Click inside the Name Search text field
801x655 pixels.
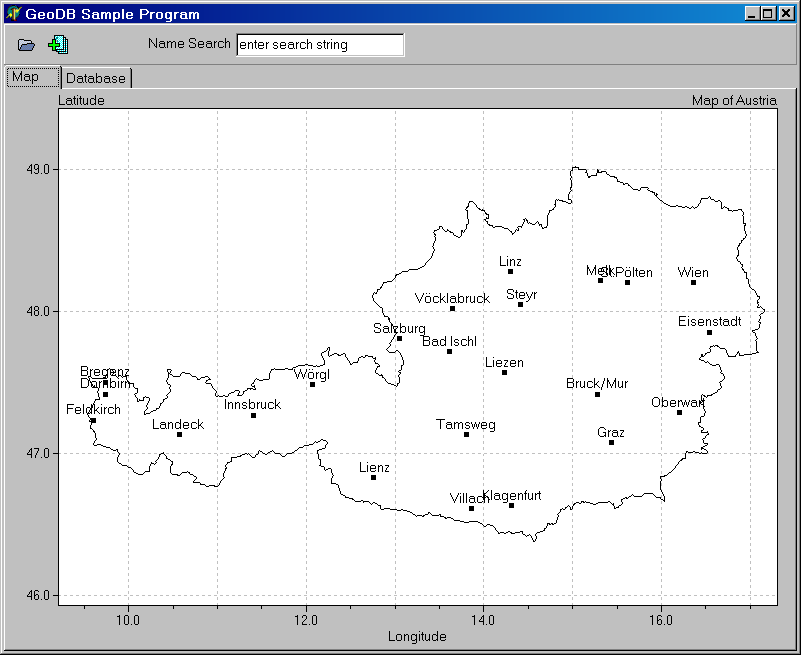(320, 45)
